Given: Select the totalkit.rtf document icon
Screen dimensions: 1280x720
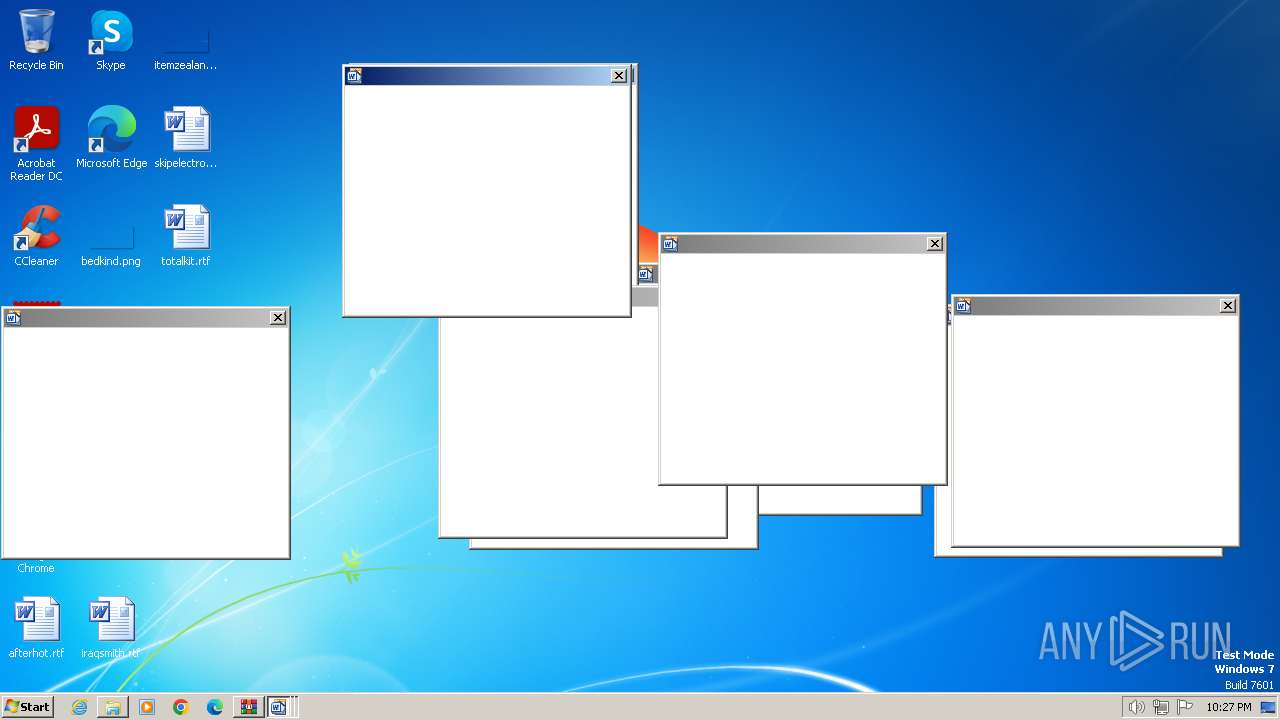Looking at the screenshot, I should pos(185,236).
